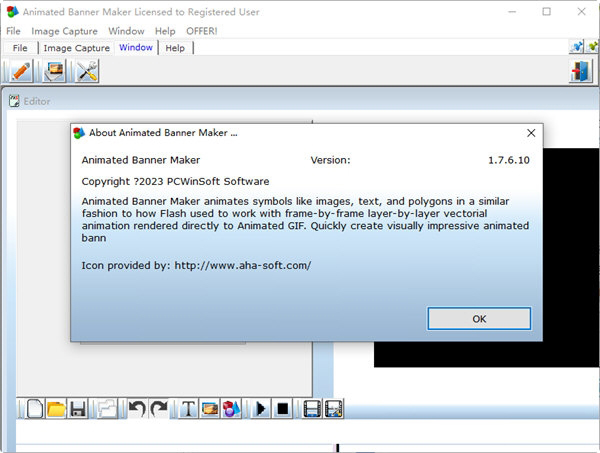600x453 pixels.
Task: Switch to the Image Capture tab
Action: [x=77, y=48]
